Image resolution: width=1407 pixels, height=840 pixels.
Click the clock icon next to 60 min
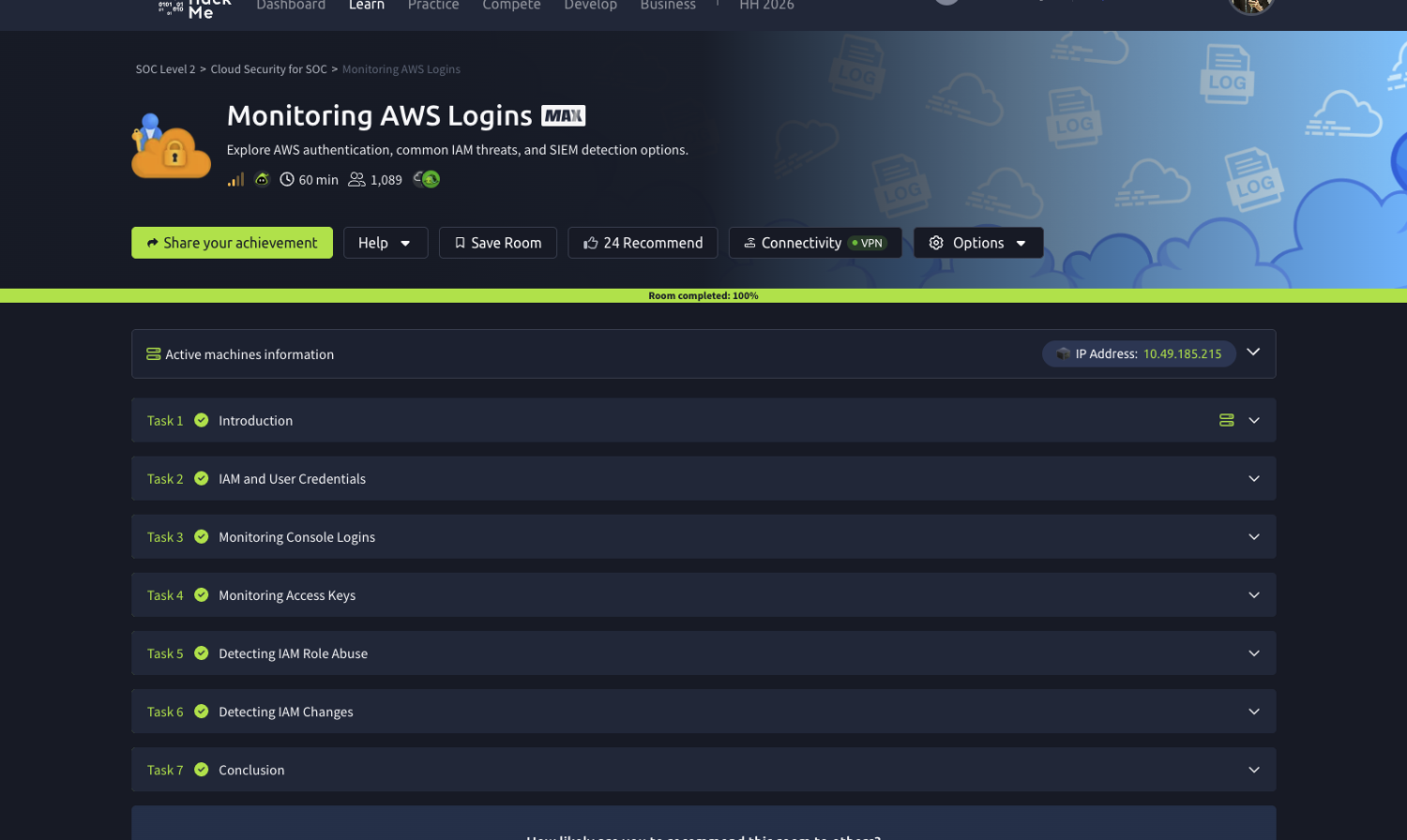tap(287, 179)
